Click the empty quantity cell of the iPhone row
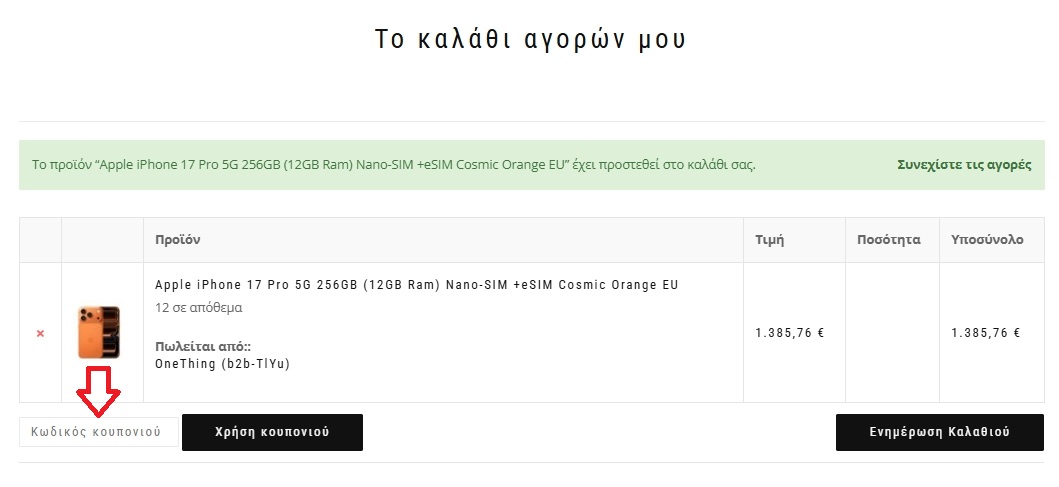 (x=892, y=333)
